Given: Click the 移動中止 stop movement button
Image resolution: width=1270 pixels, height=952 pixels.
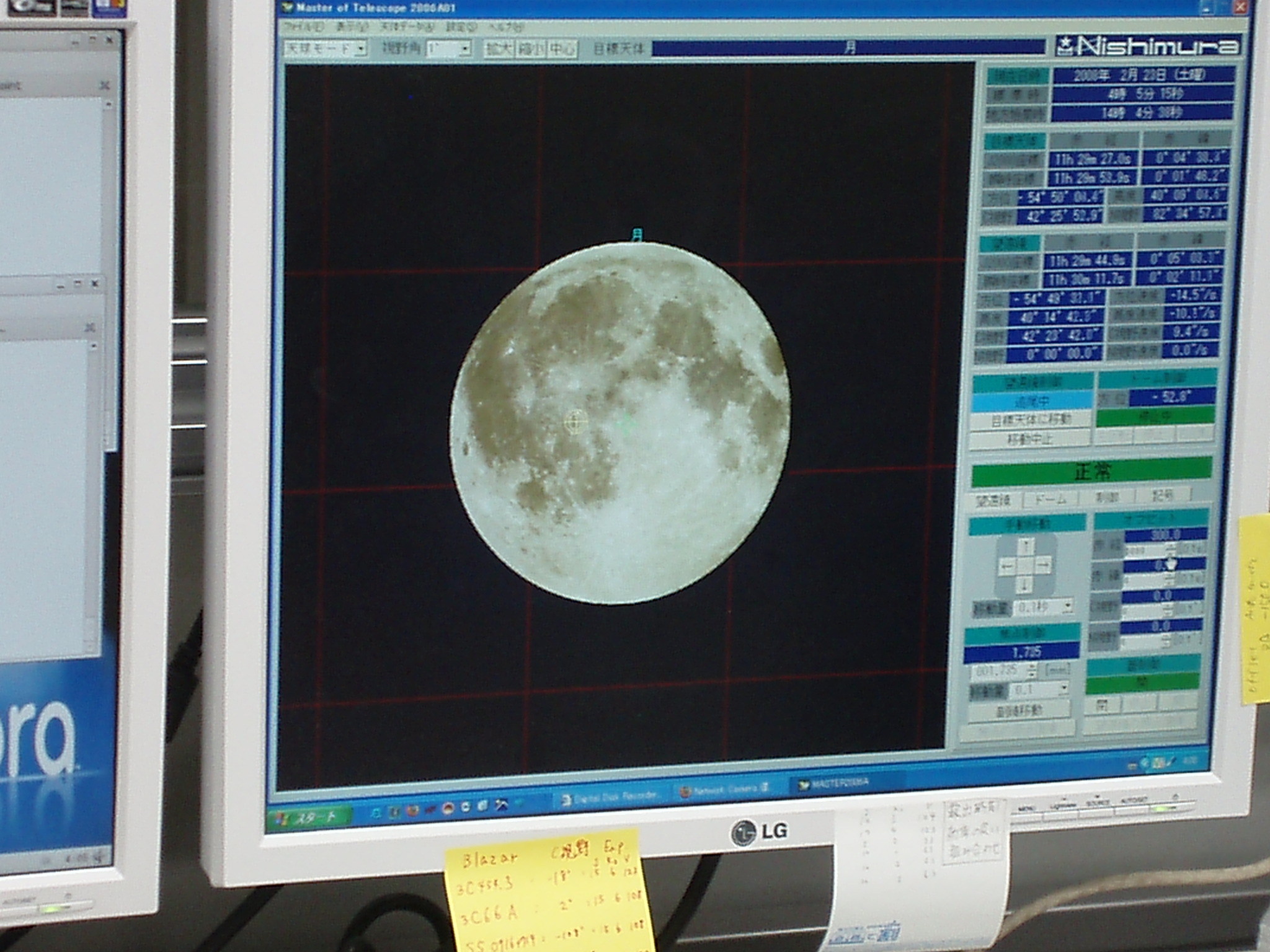Looking at the screenshot, I should point(1029,439).
